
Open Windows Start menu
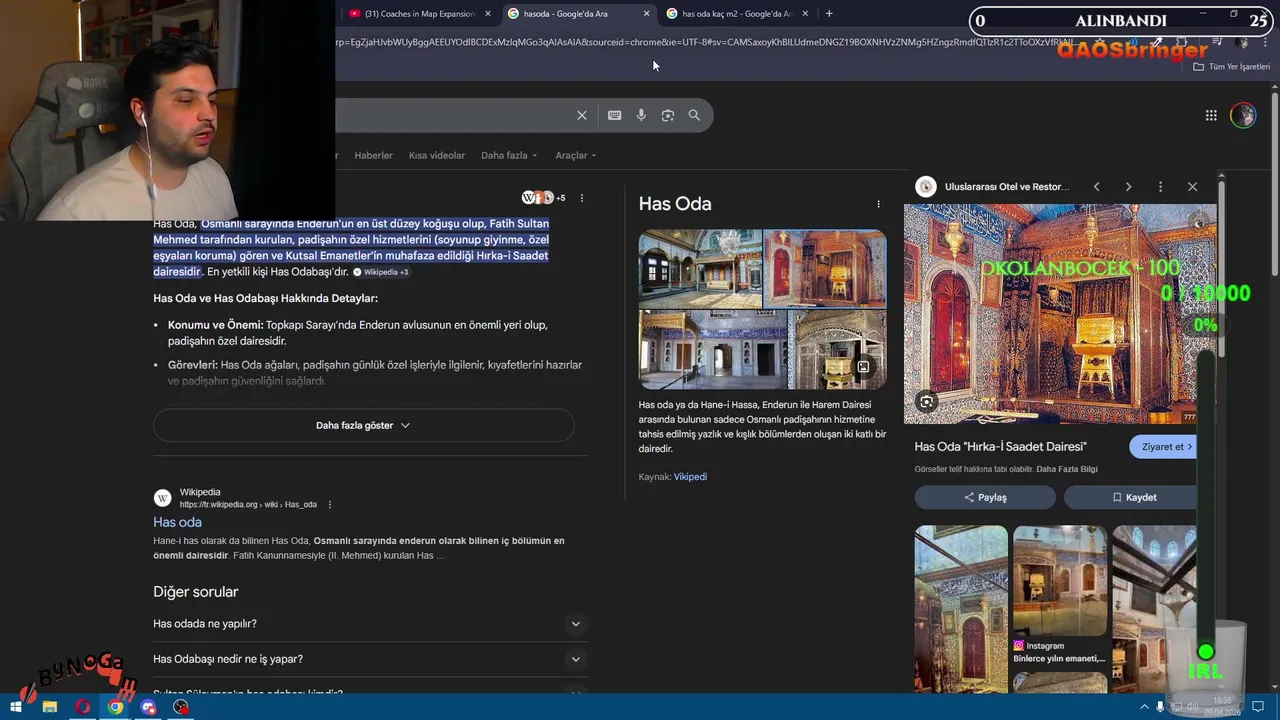tap(17, 707)
